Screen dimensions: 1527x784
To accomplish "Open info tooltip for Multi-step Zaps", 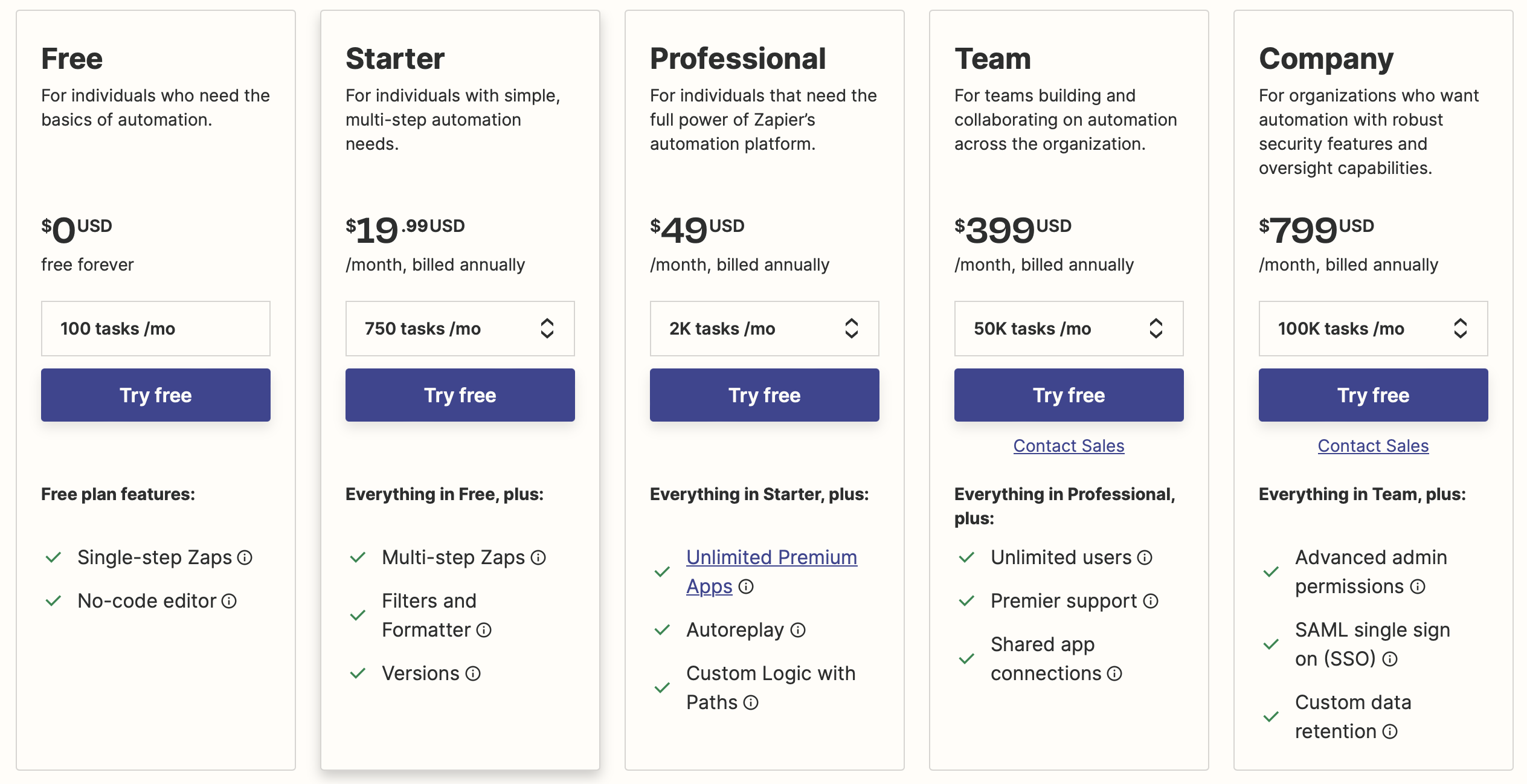I will (538, 557).
